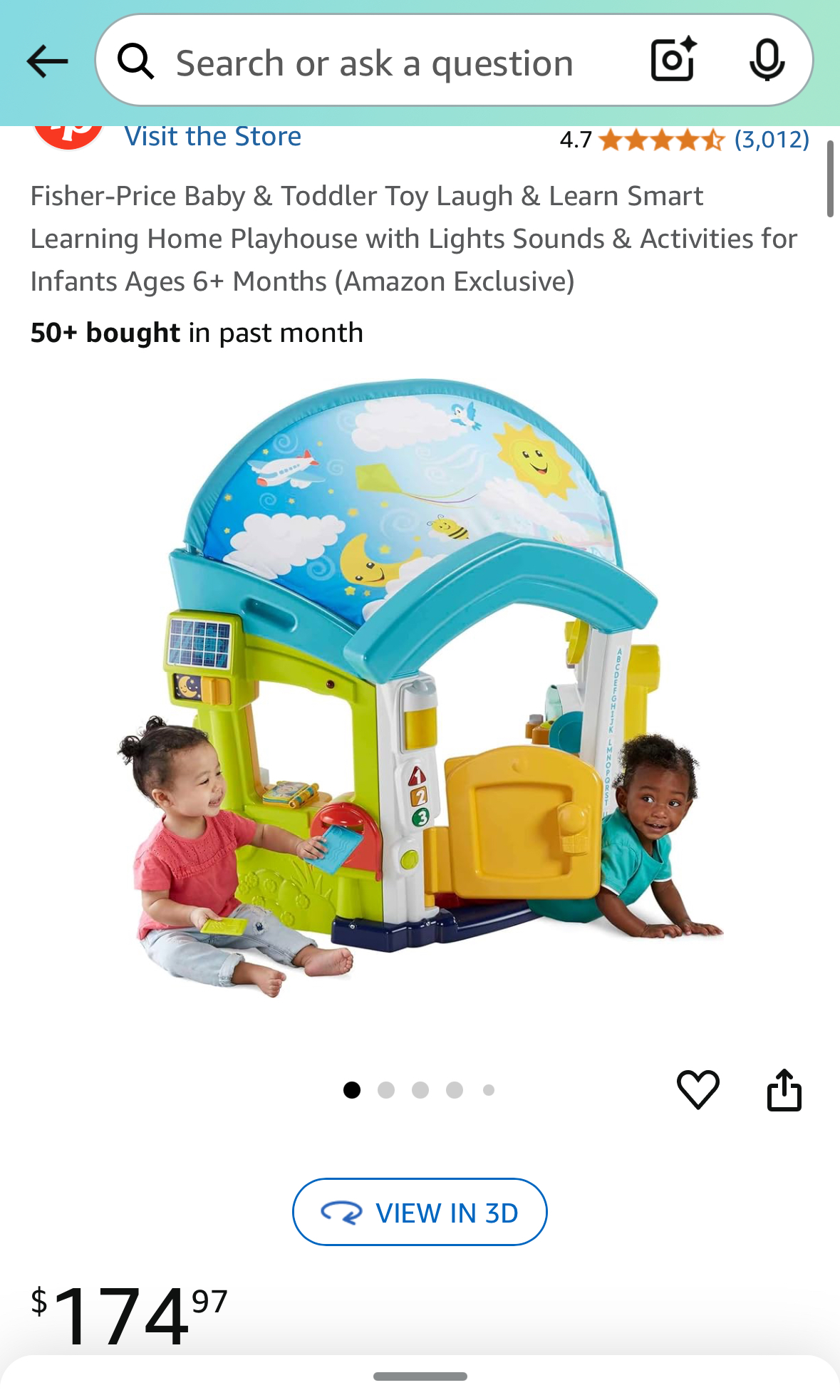Open the main playhouse product image
Screen dimensions: 840x1400
420,688
